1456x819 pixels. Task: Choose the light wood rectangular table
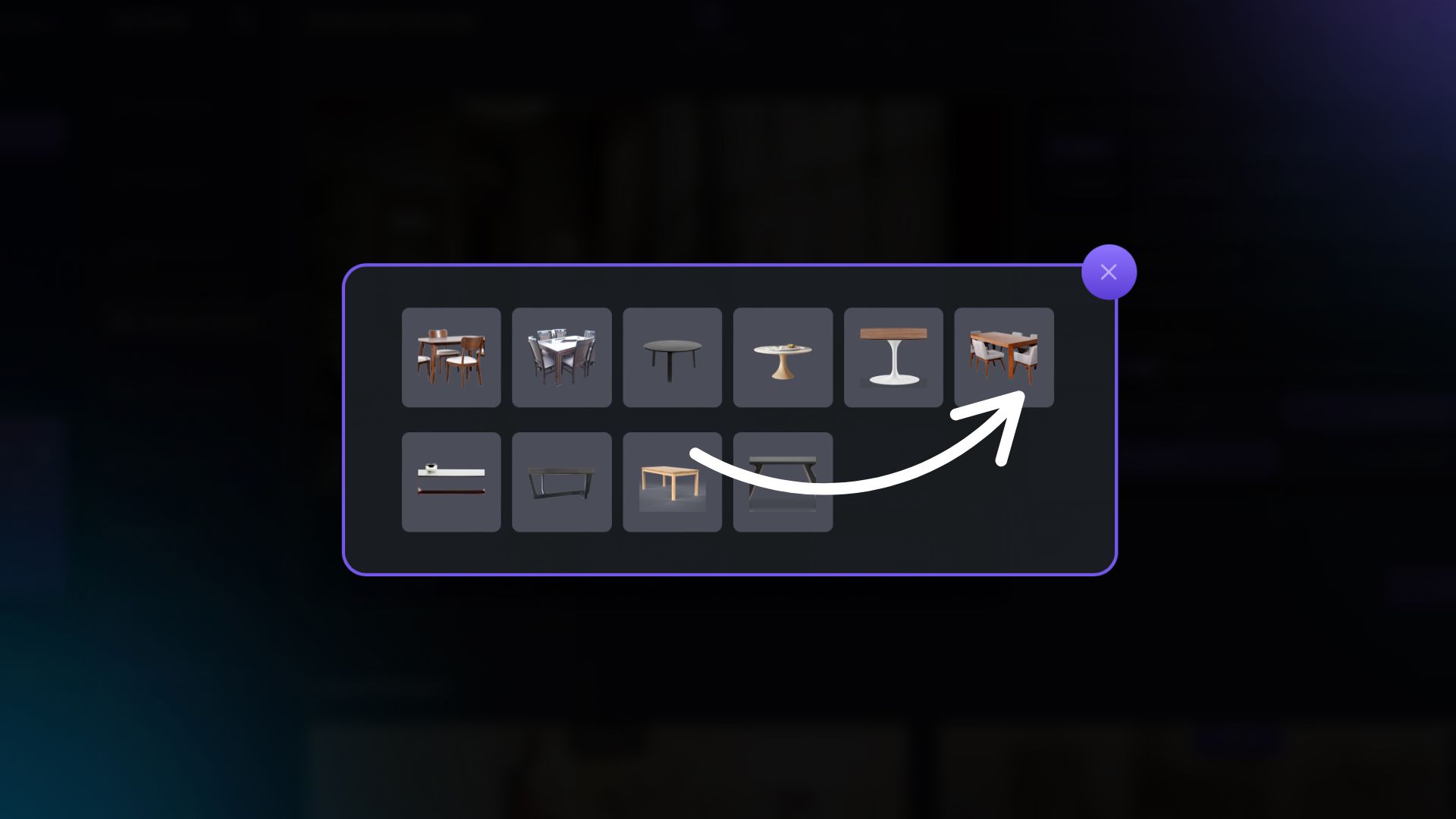click(673, 482)
